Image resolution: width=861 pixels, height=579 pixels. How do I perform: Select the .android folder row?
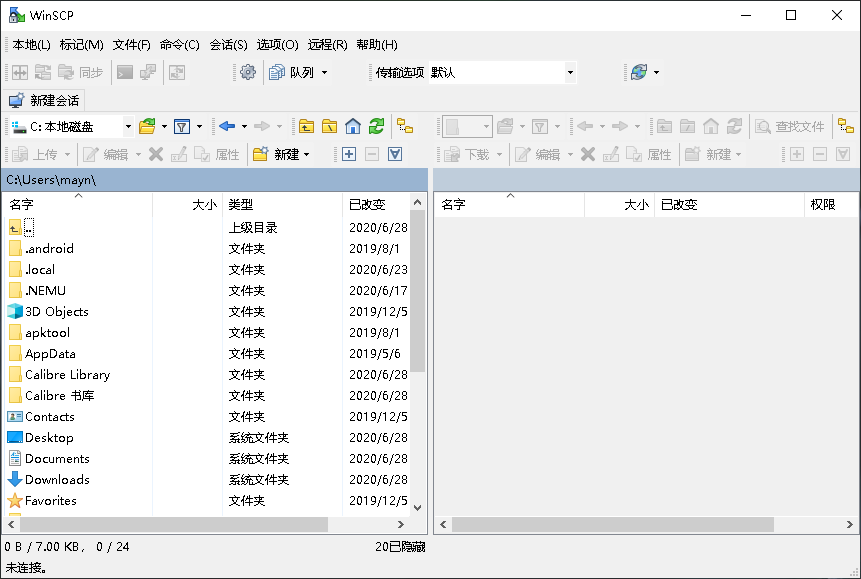coord(206,248)
